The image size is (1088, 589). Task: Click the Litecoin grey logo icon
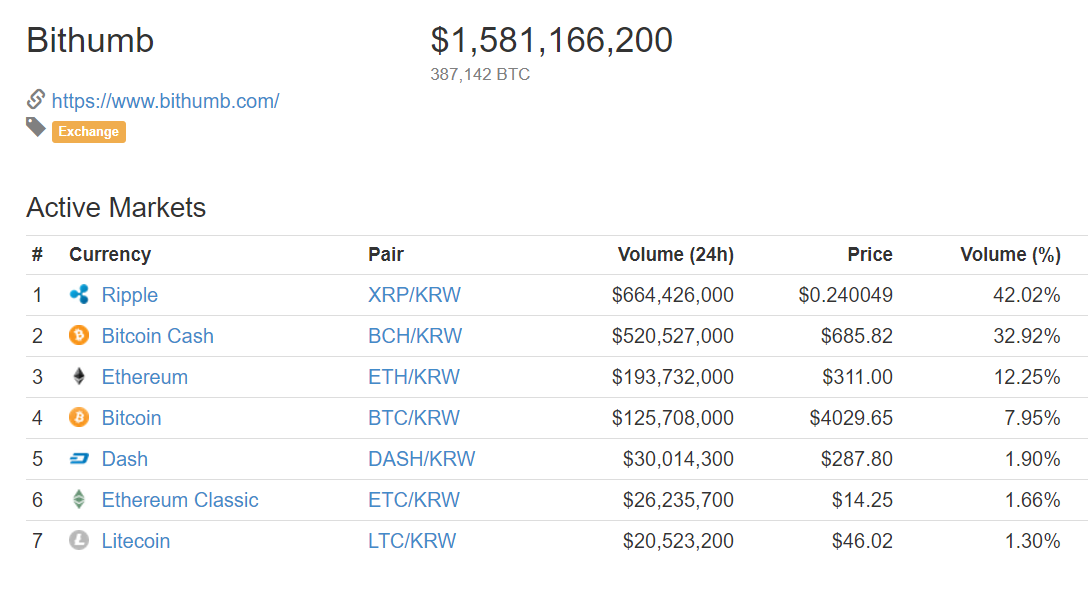pos(79,540)
